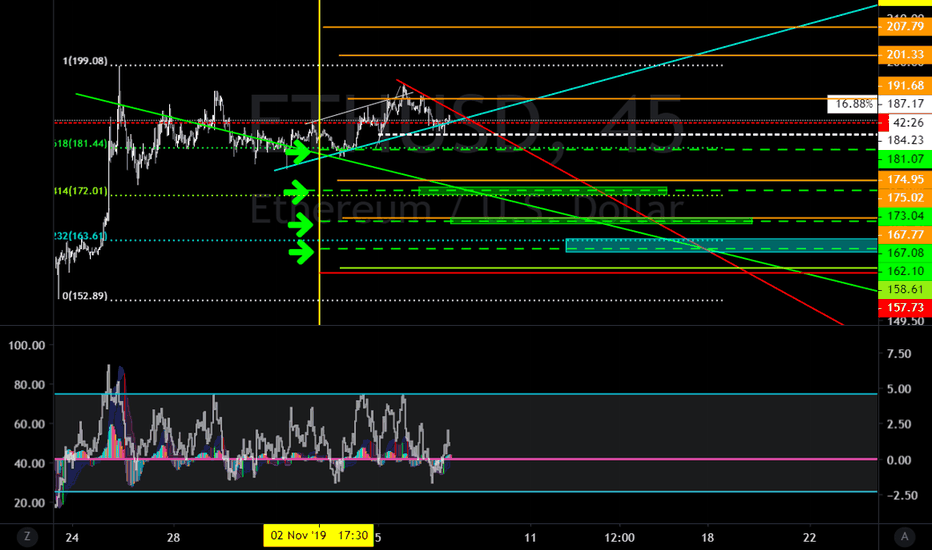Click the 162.10 green price label
Screen dimensions: 932x550
[x=905, y=271]
